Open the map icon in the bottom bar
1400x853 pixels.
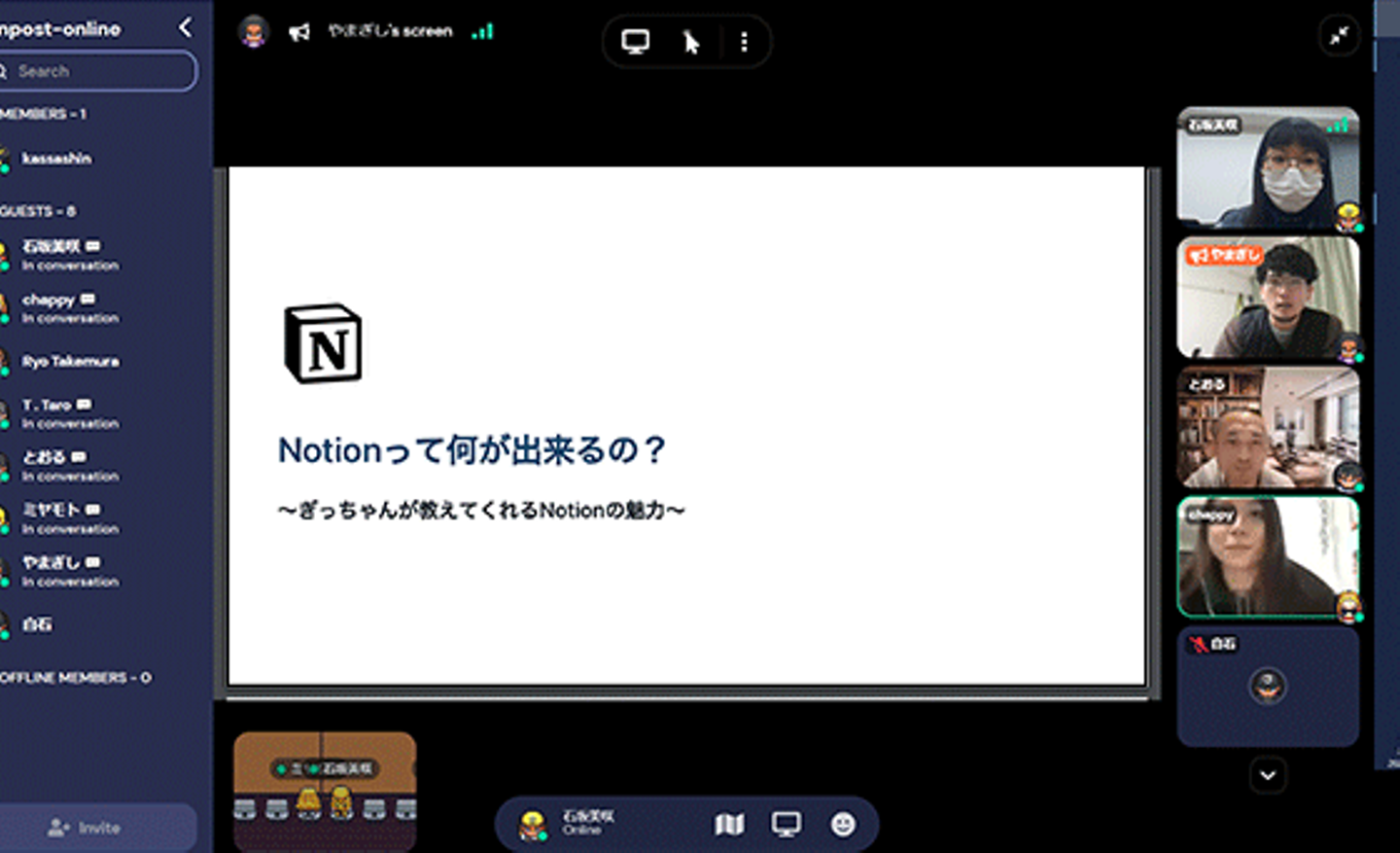pos(729,825)
